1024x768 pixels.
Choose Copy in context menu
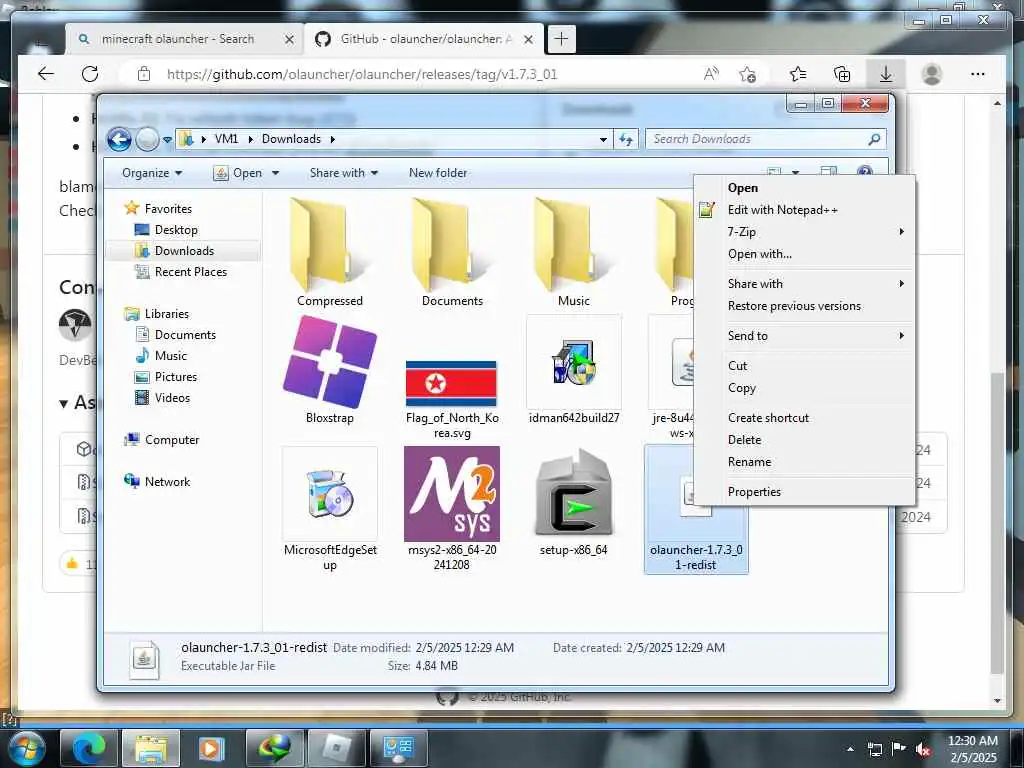click(805, 388)
